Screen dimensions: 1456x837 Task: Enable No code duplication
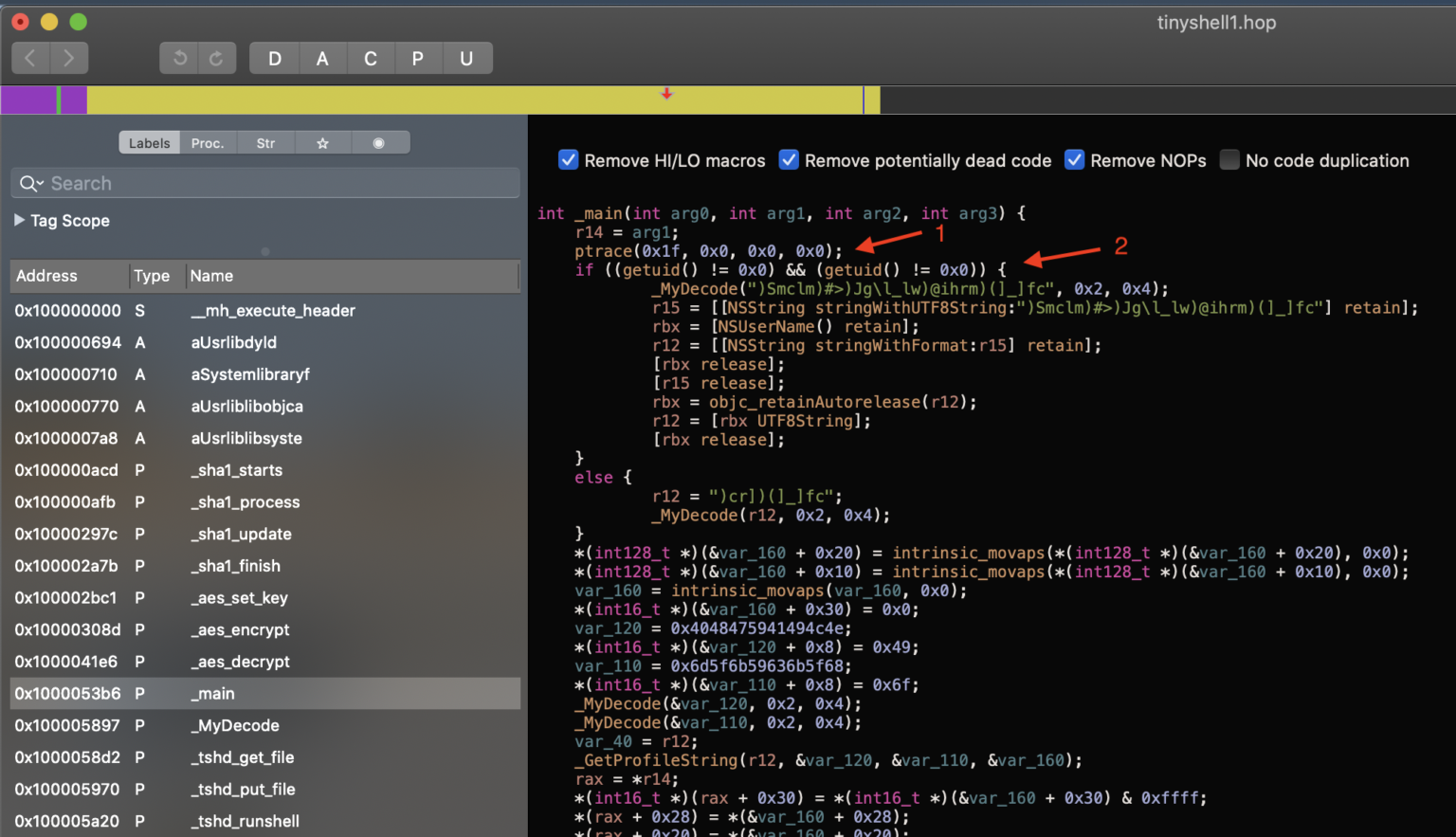point(1229,160)
